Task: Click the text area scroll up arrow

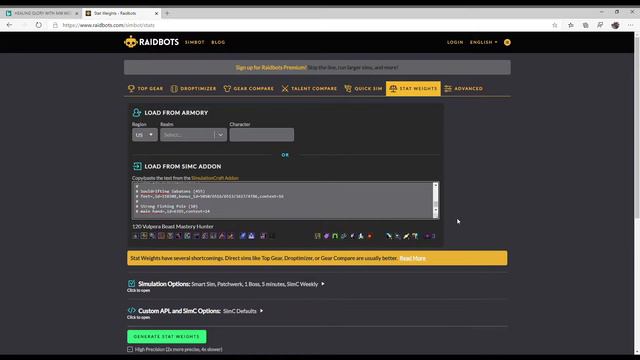Action: tap(436, 185)
